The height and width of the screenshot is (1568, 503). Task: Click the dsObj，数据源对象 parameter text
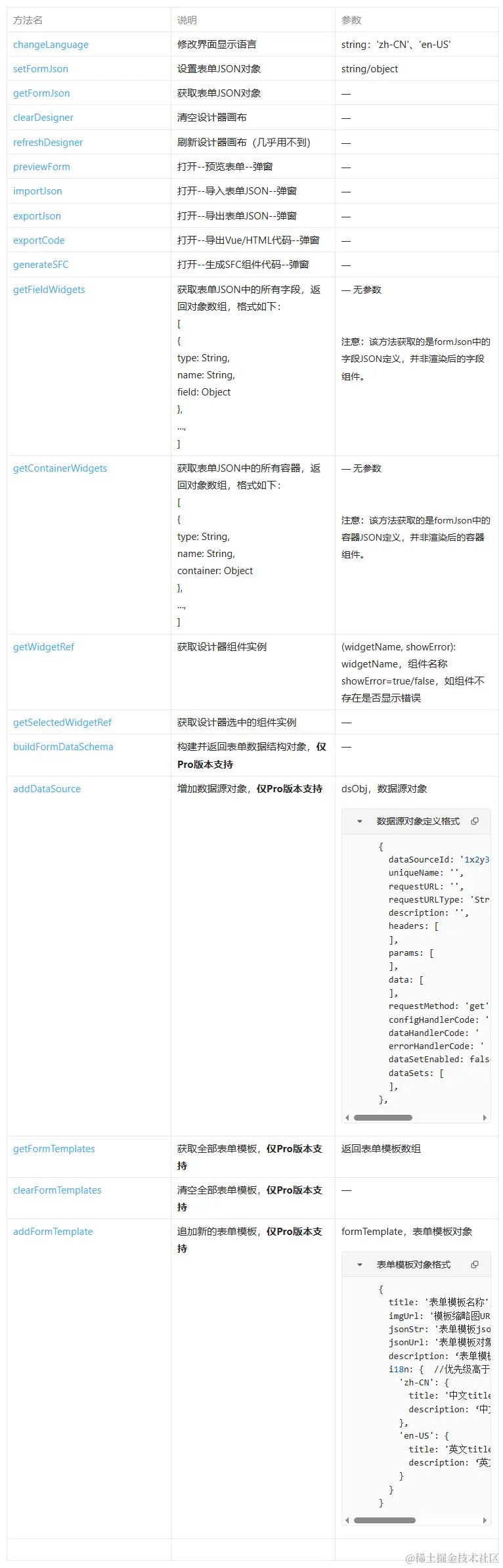pyautogui.click(x=384, y=789)
